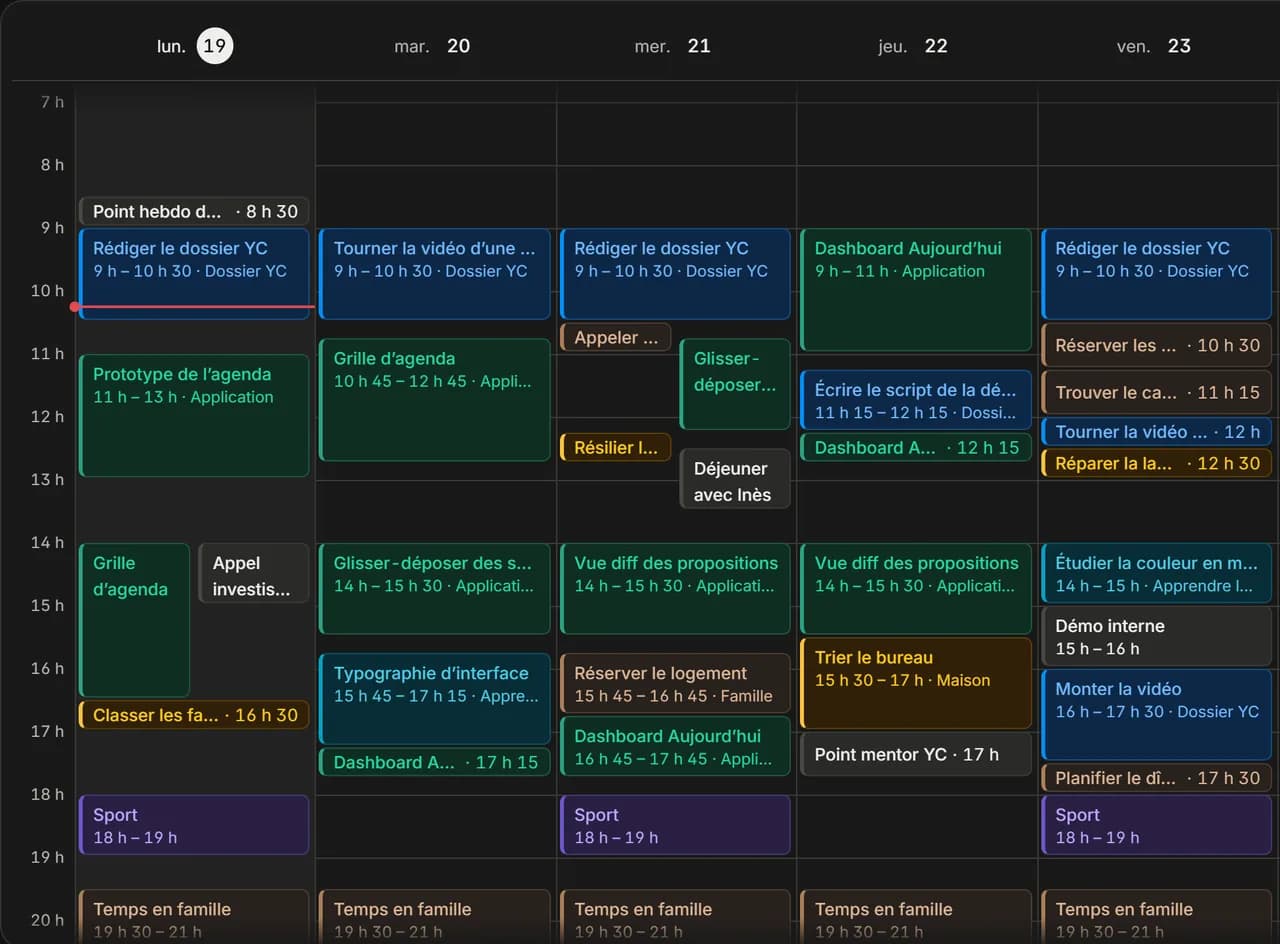Open Point mentor YC event
1280x944 pixels.
pyautogui.click(x=915, y=754)
